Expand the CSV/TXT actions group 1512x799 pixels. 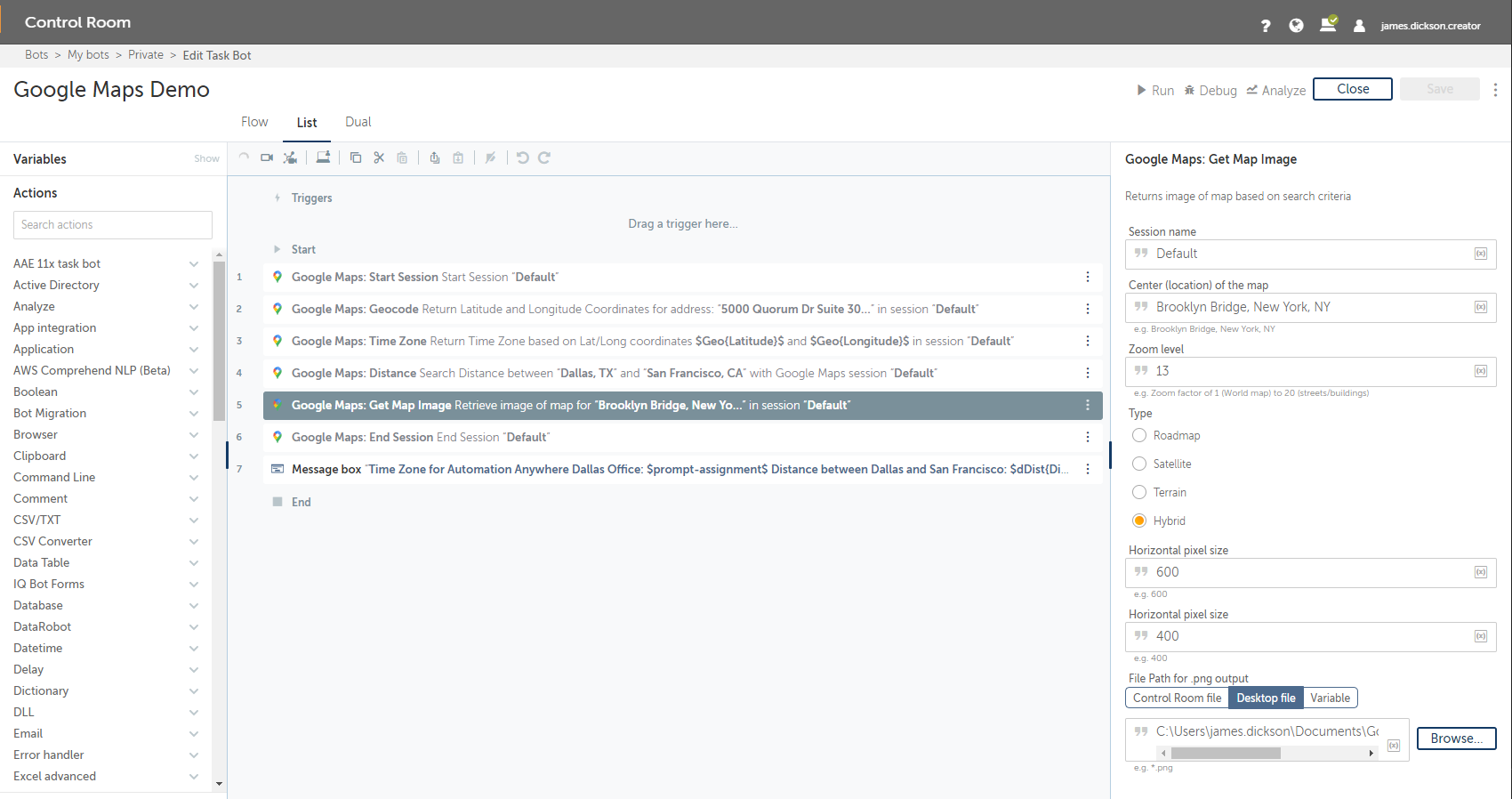(x=194, y=521)
